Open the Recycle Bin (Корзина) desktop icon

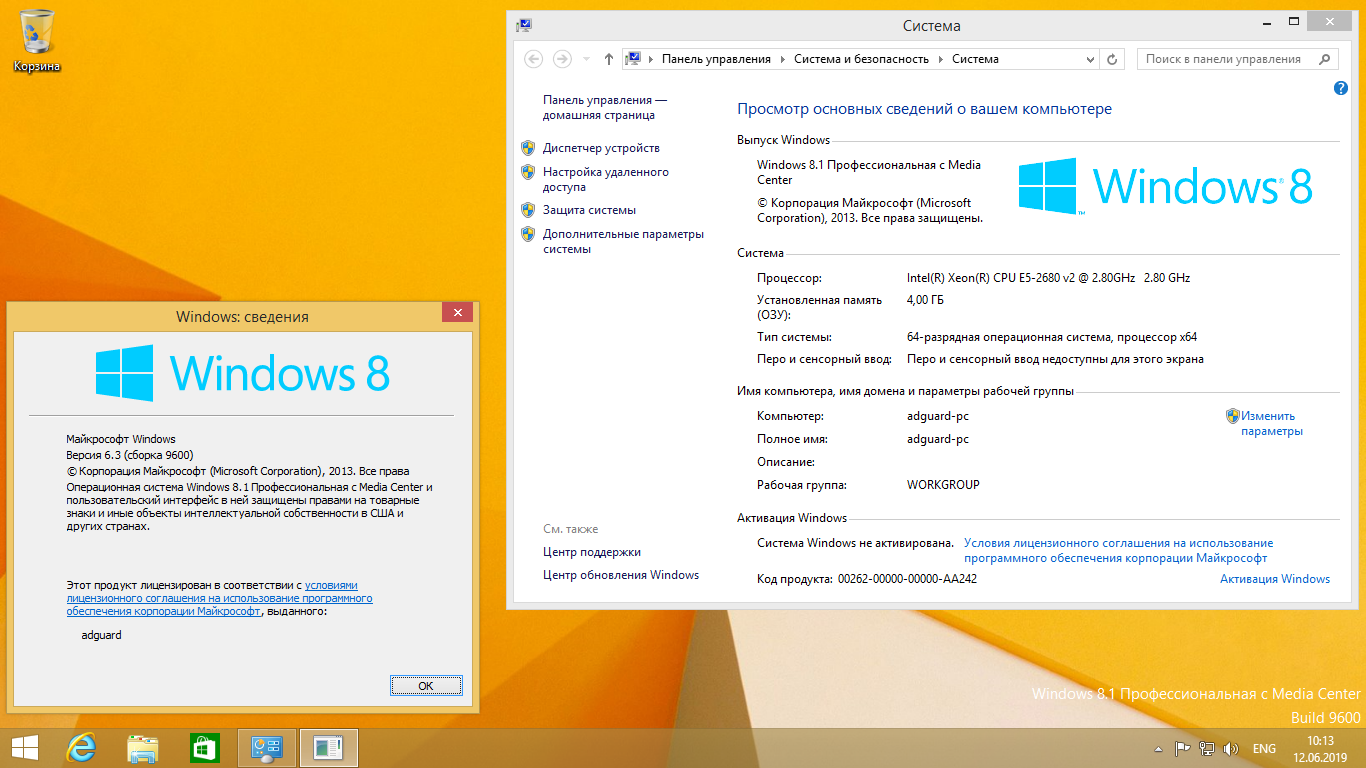click(x=37, y=40)
